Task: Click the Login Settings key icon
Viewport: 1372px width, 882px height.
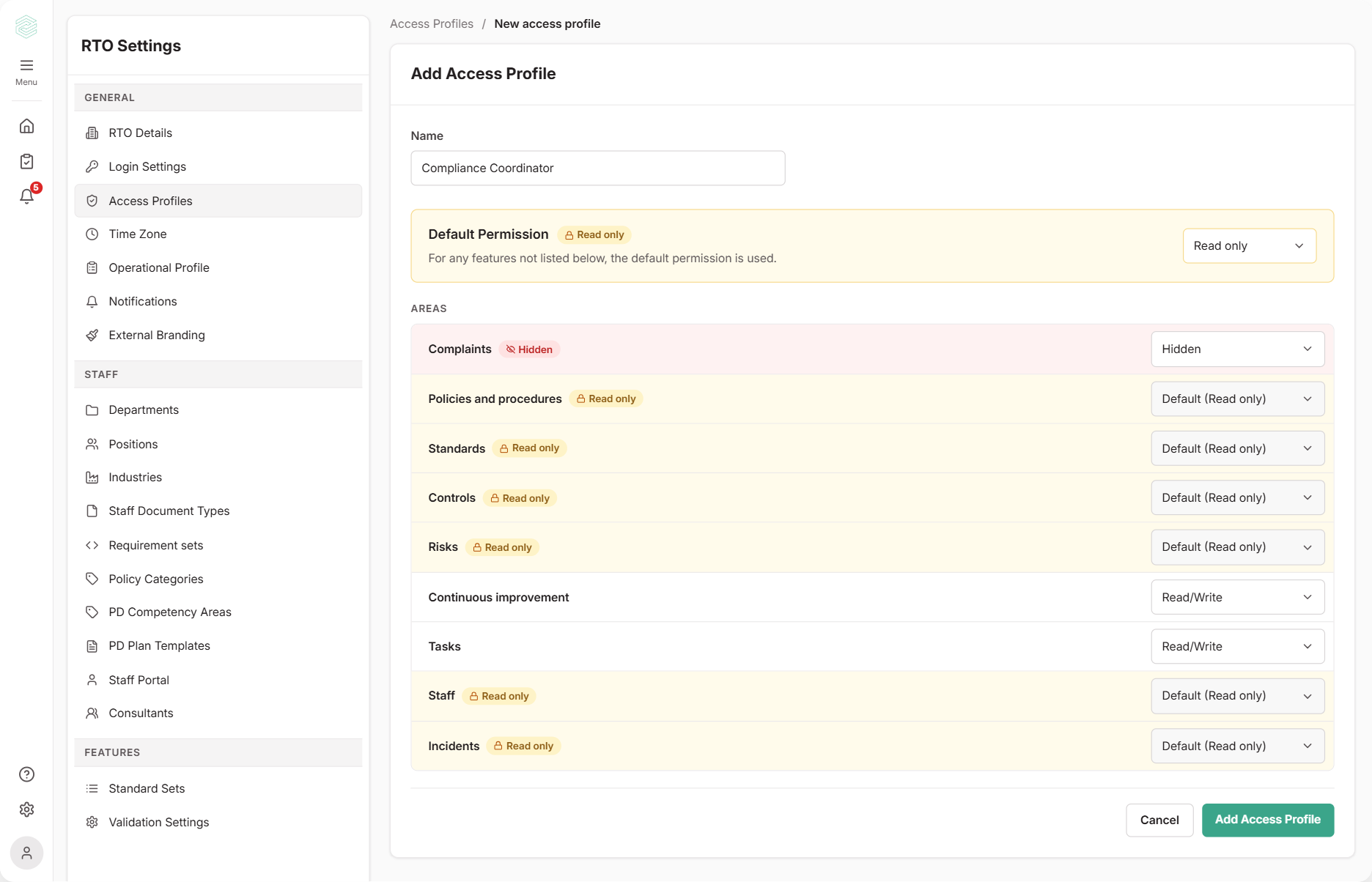Action: 92,166
